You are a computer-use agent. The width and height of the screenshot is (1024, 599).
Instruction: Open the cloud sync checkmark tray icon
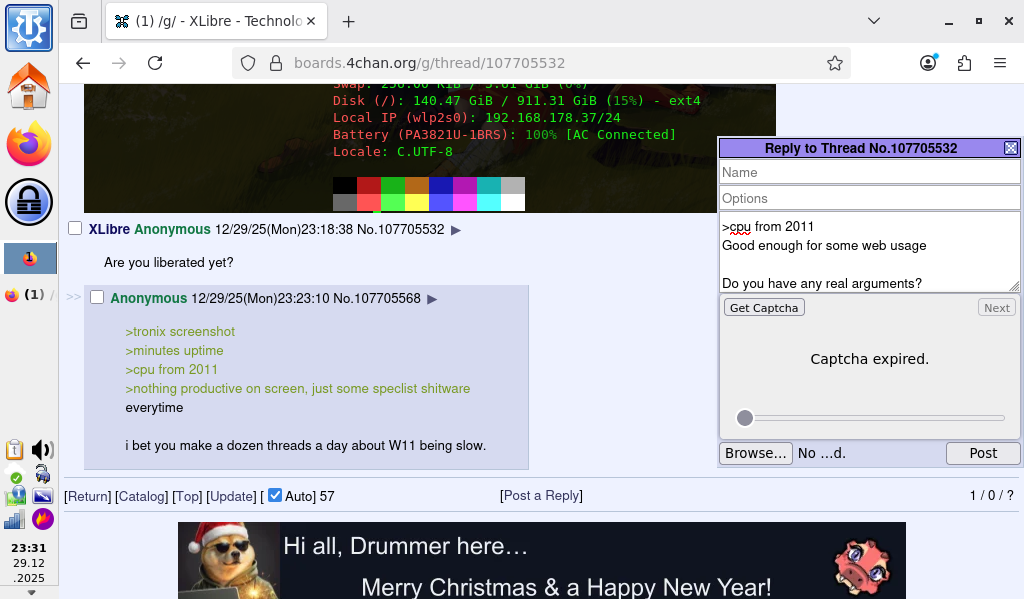pos(15,475)
